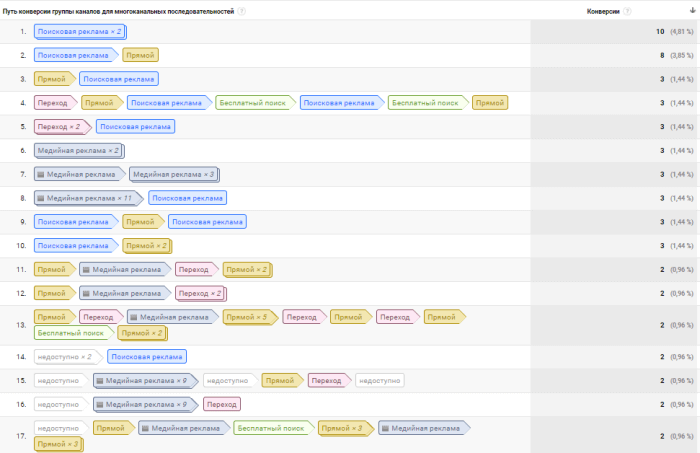Click display icon in row 12 Медийная реклама chip

(86, 293)
